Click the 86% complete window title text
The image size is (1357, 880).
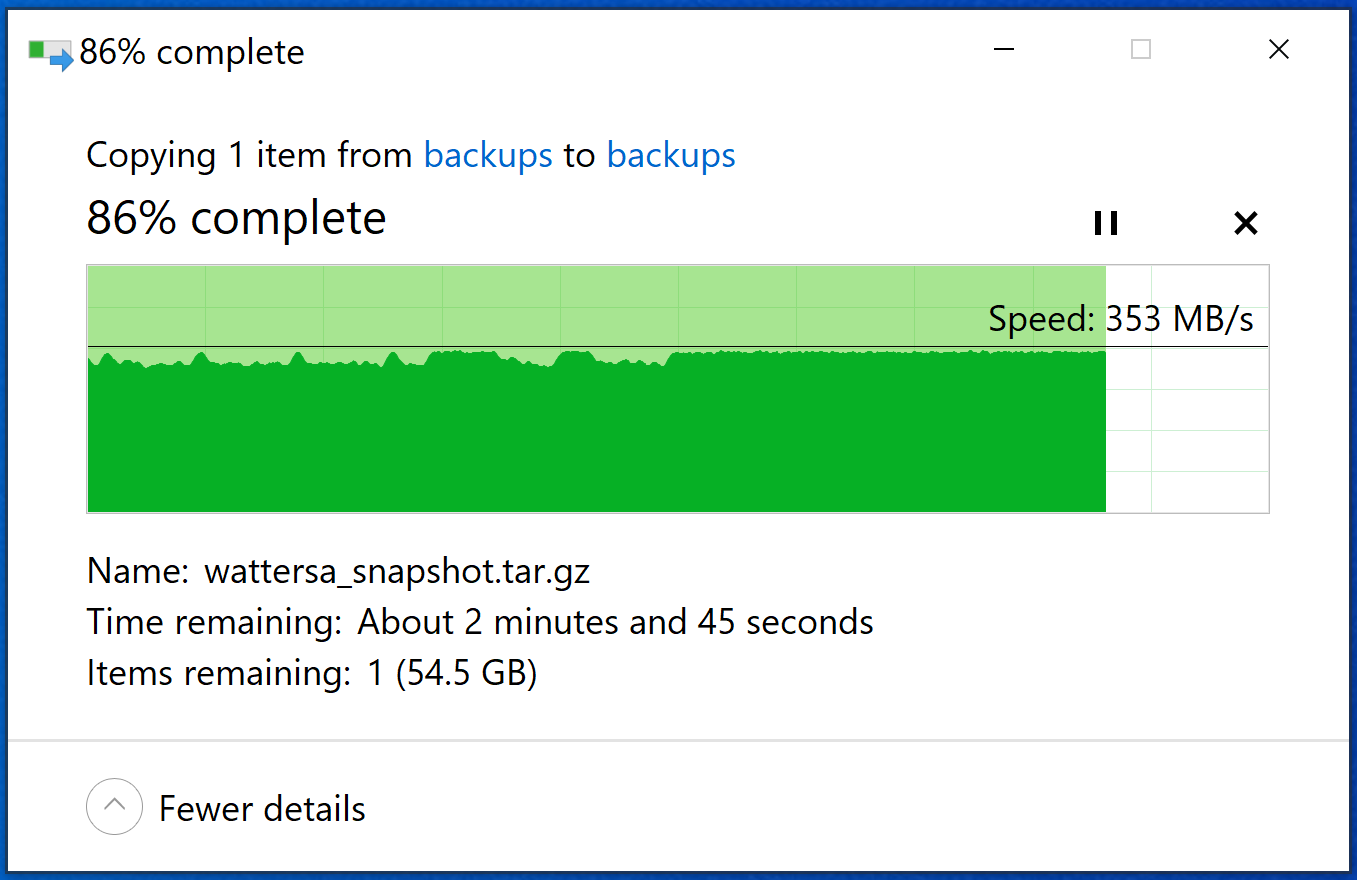coord(192,52)
